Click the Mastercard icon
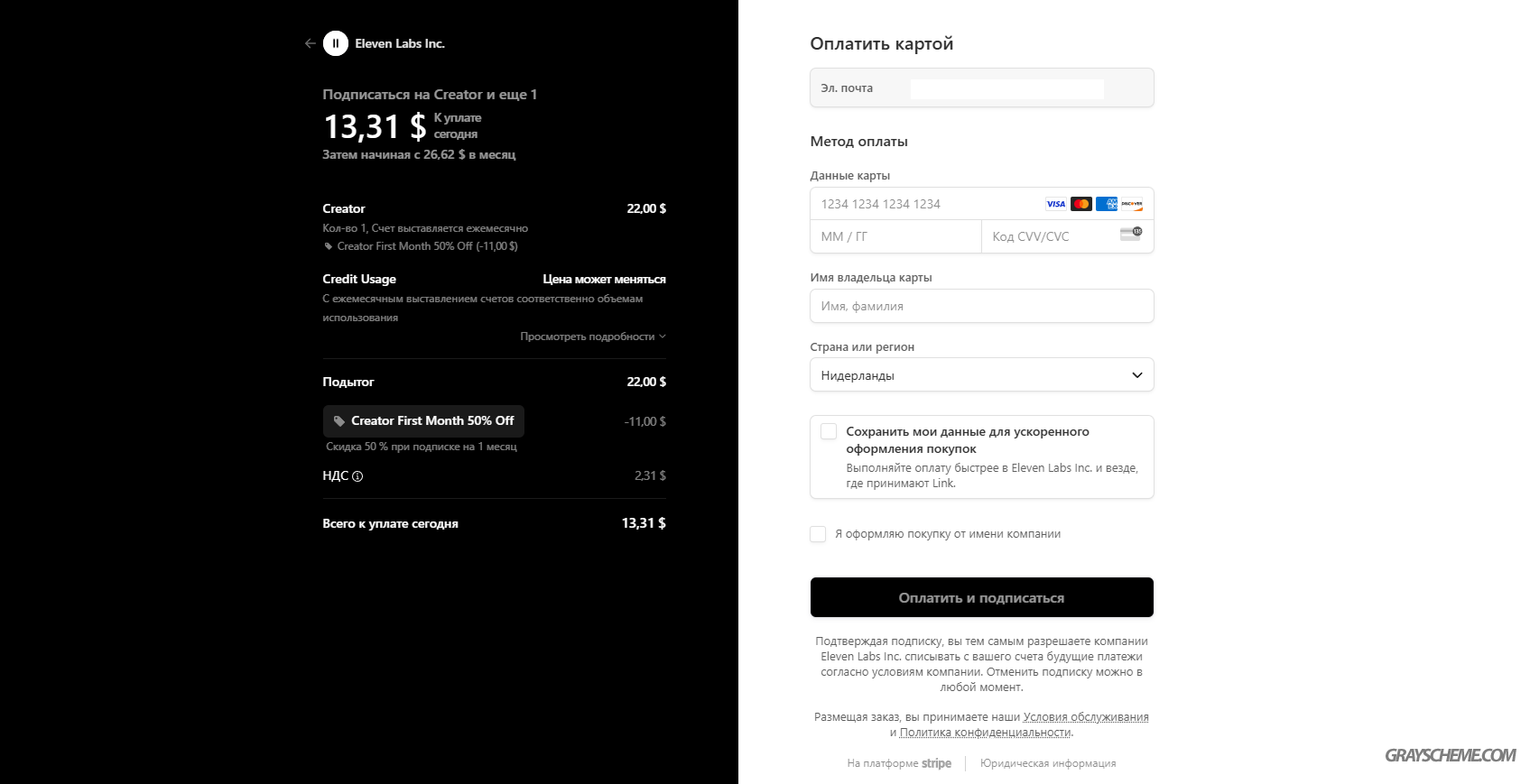 point(1081,204)
